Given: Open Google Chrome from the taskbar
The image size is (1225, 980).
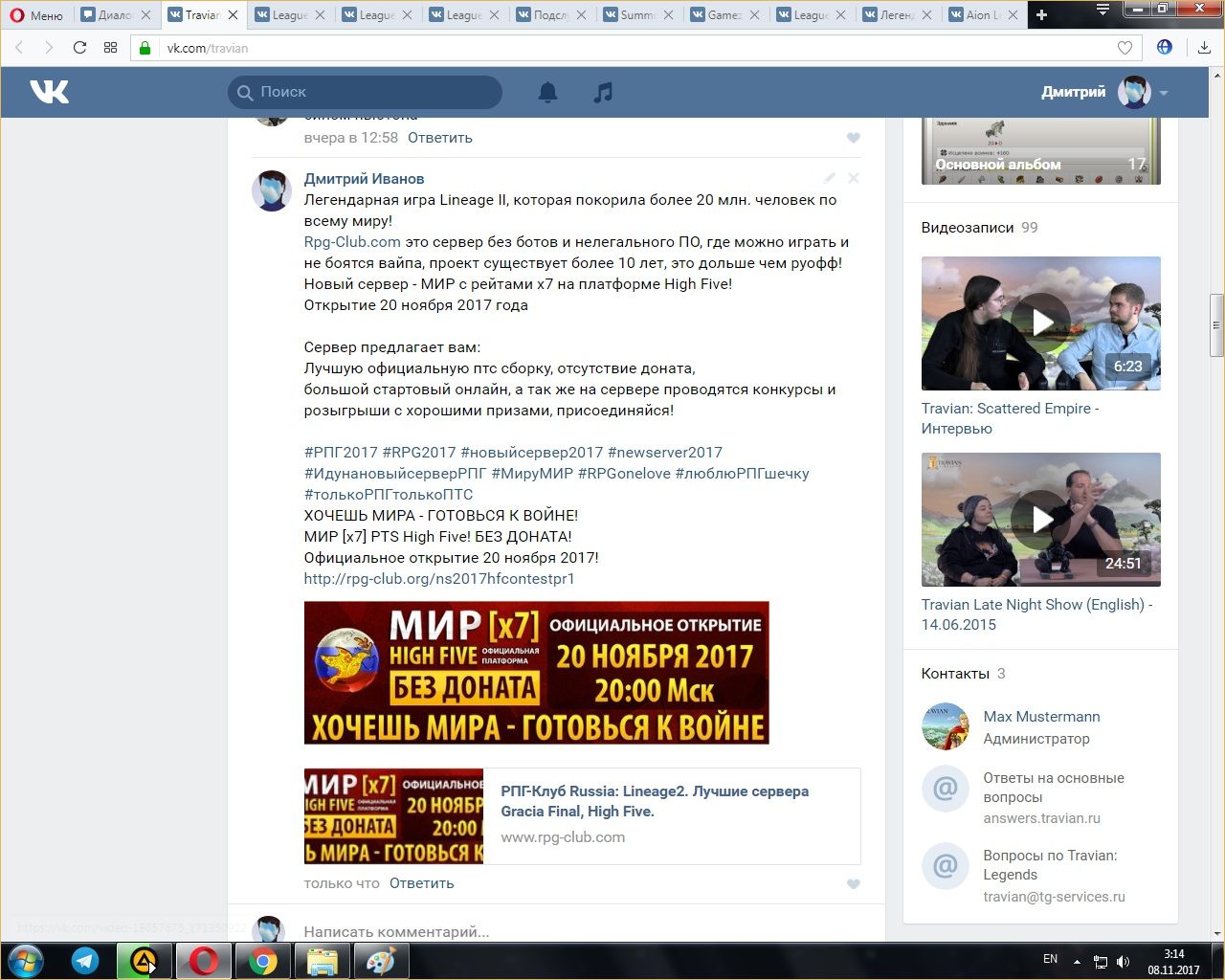Looking at the screenshot, I should tap(263, 961).
